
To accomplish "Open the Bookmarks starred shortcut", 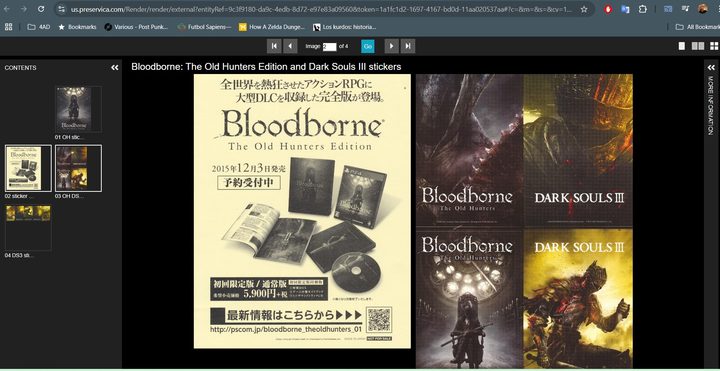I will 77,27.
